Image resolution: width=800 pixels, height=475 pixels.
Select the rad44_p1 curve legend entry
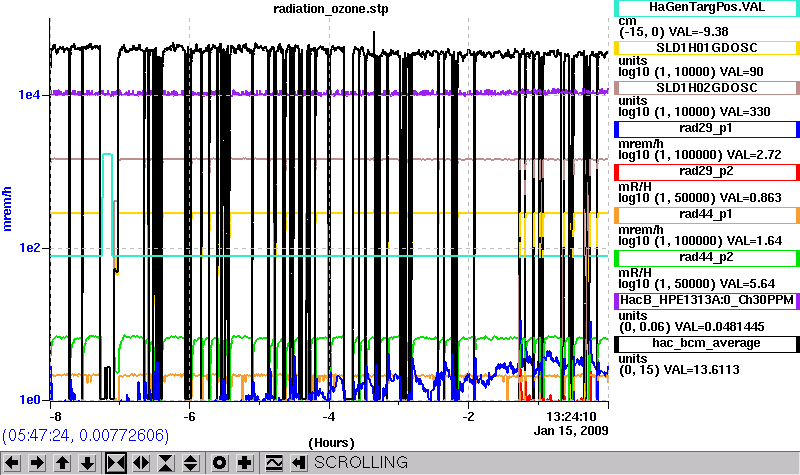707,215
